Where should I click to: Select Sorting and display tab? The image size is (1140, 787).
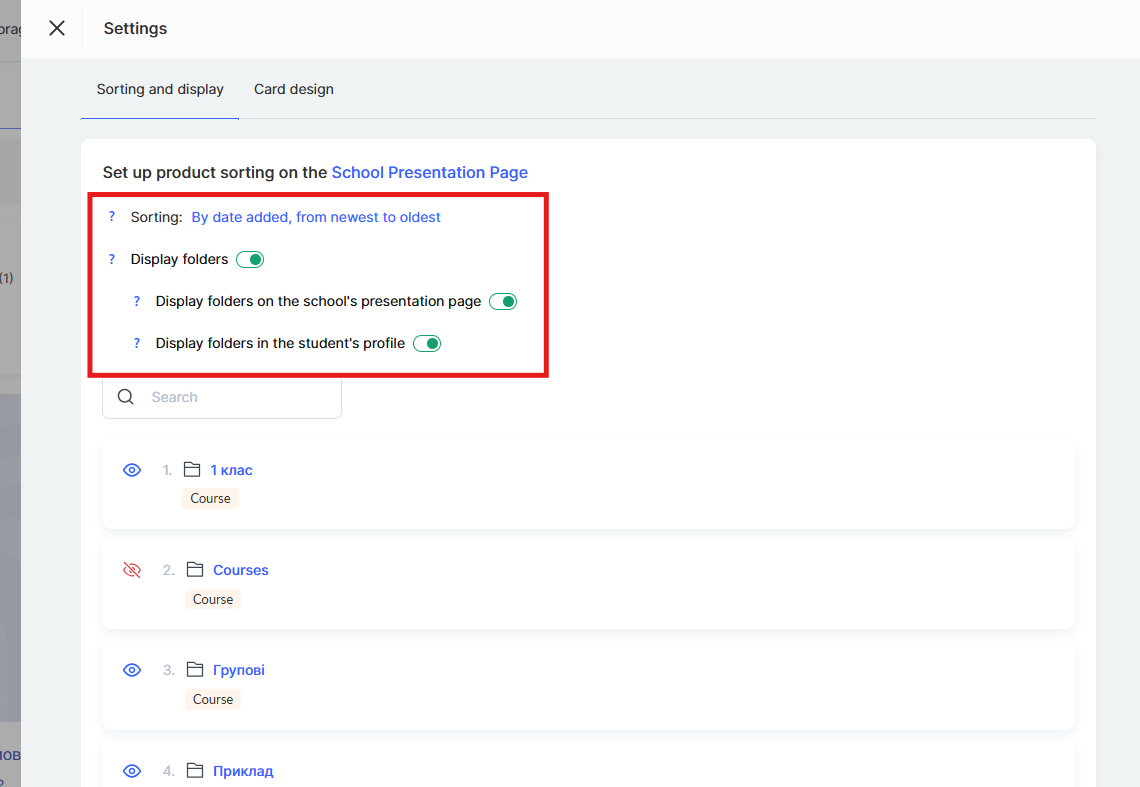pos(160,89)
